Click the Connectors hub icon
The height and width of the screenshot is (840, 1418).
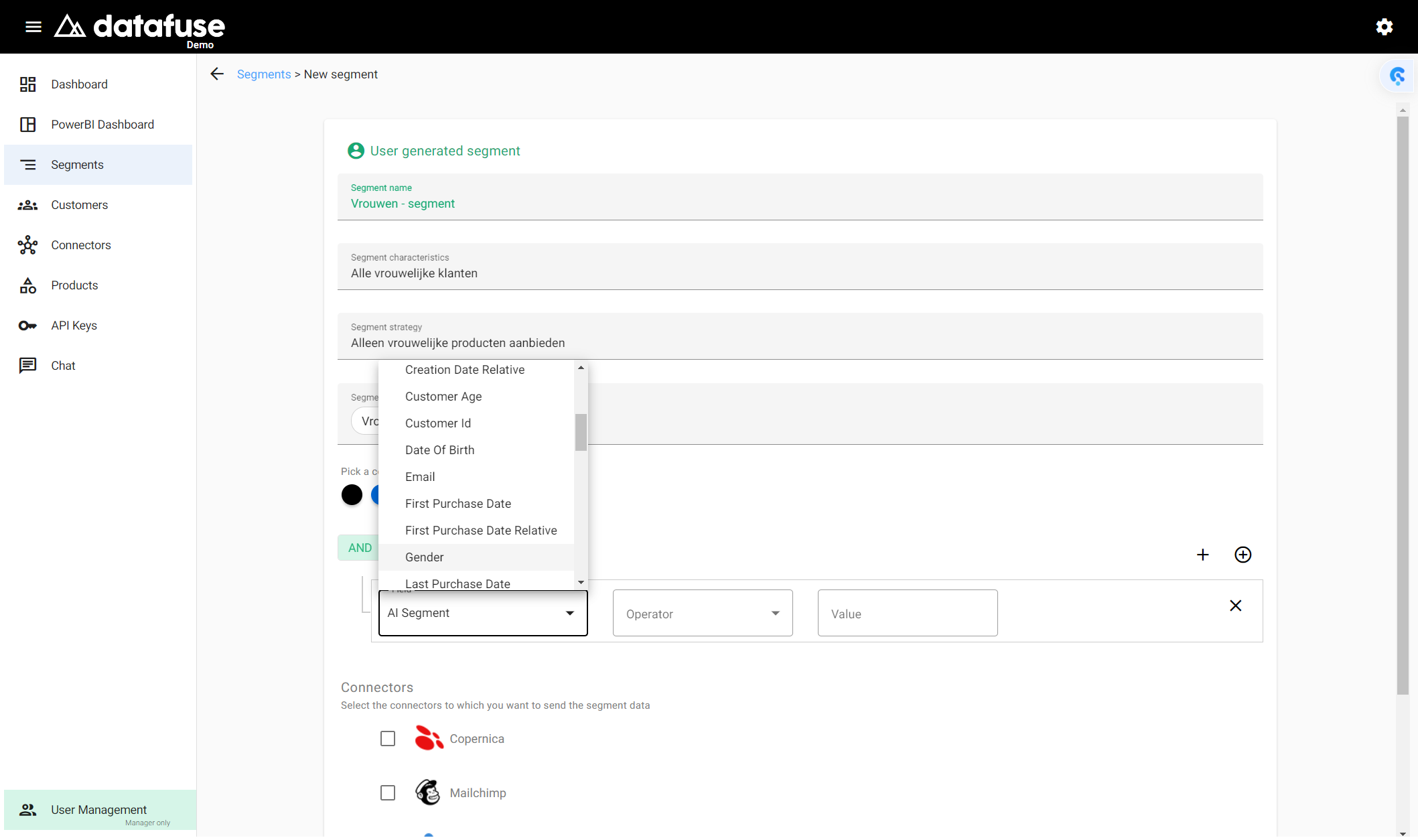pos(27,245)
